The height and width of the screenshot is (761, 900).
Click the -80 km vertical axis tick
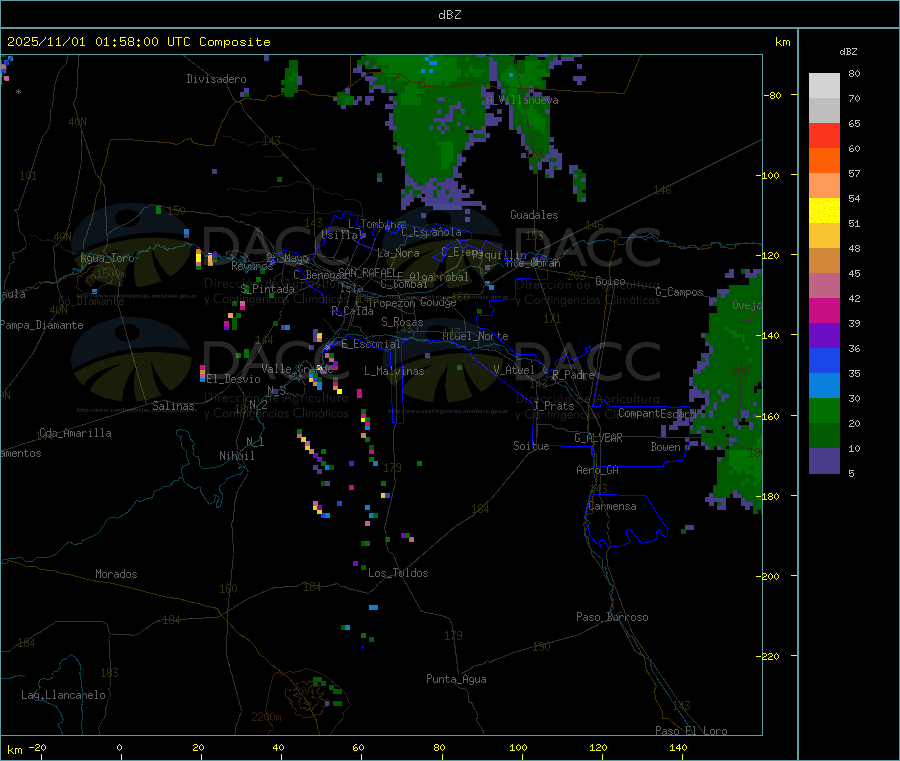[x=771, y=95]
